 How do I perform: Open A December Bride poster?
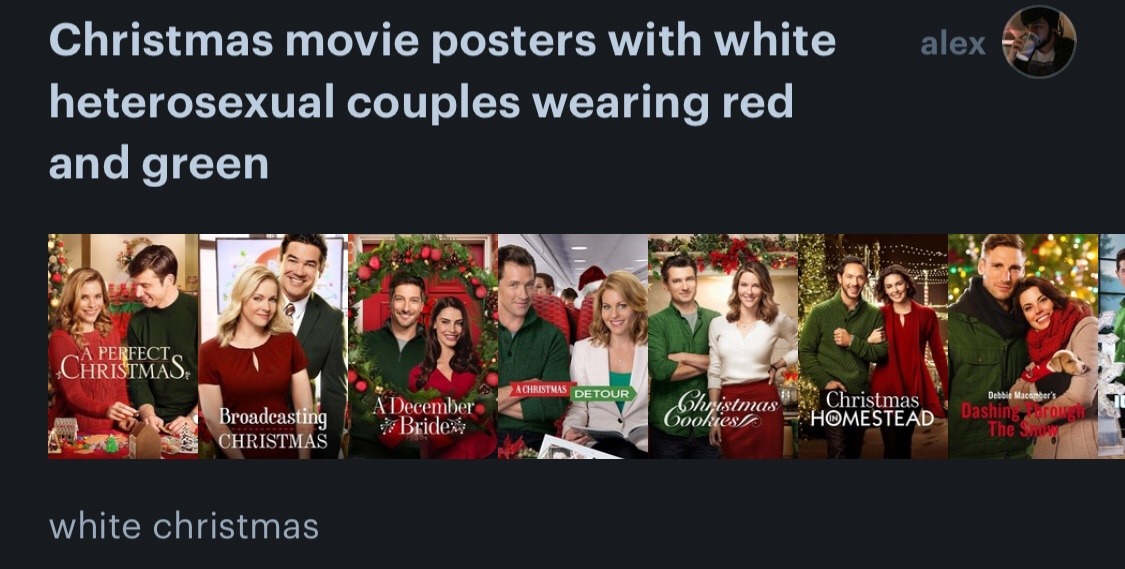[423, 347]
